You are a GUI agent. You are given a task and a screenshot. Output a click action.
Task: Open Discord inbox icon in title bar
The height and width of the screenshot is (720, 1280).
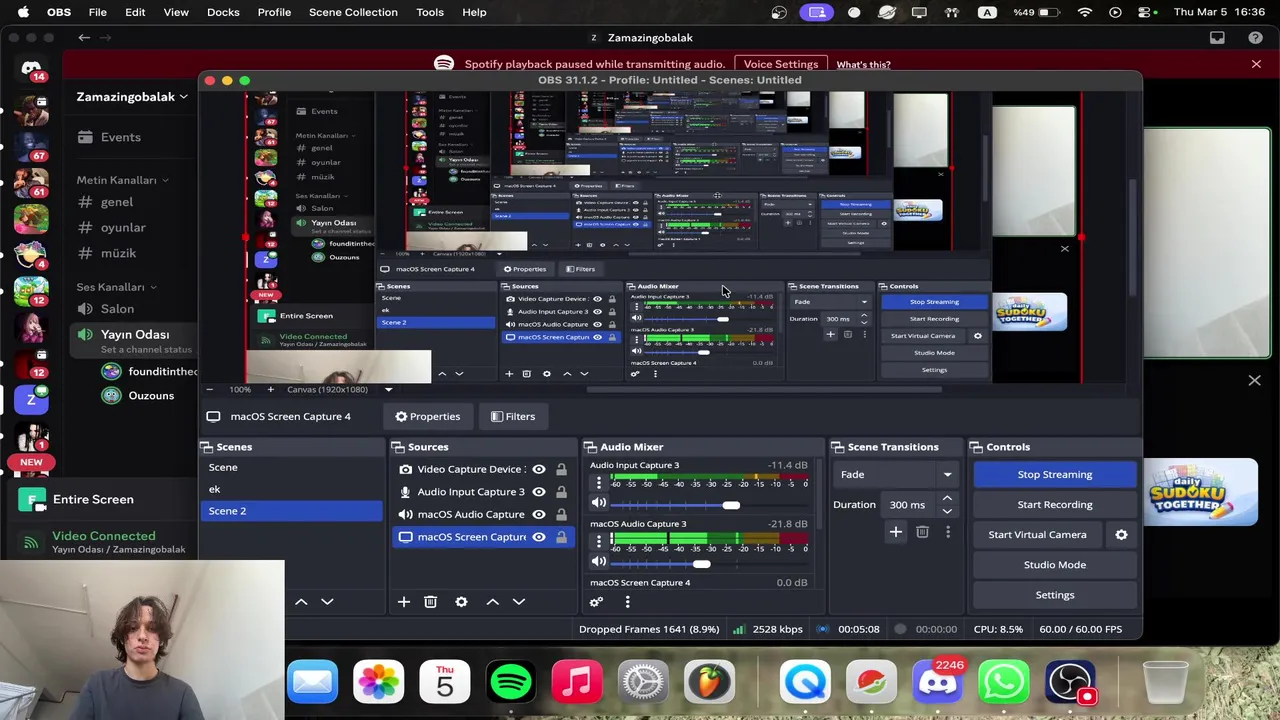click(1217, 38)
